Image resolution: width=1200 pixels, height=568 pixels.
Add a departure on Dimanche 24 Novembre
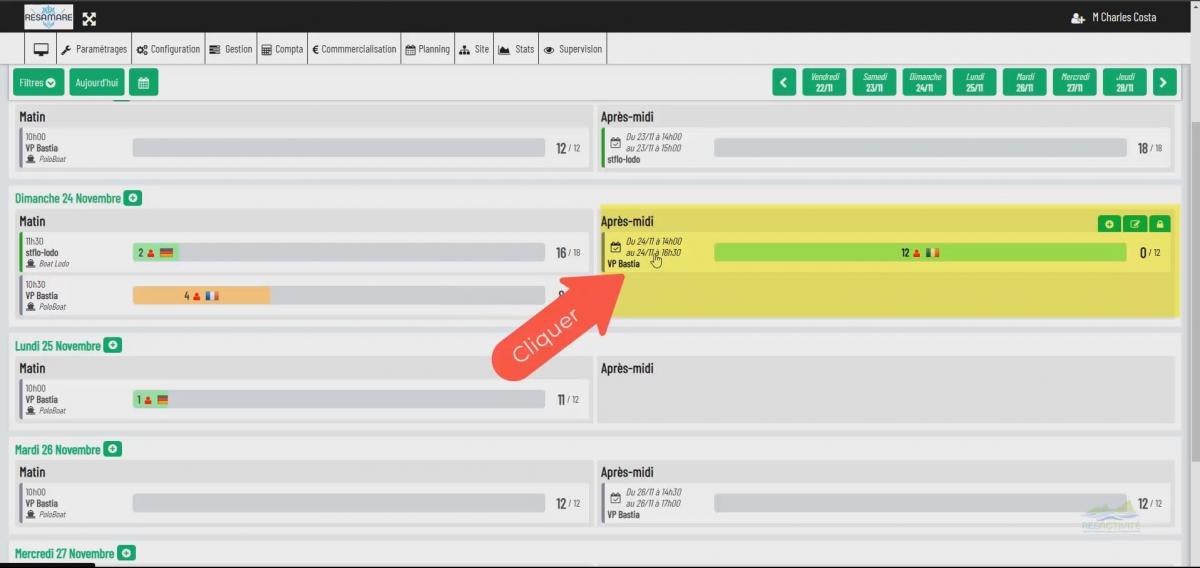tap(133, 198)
